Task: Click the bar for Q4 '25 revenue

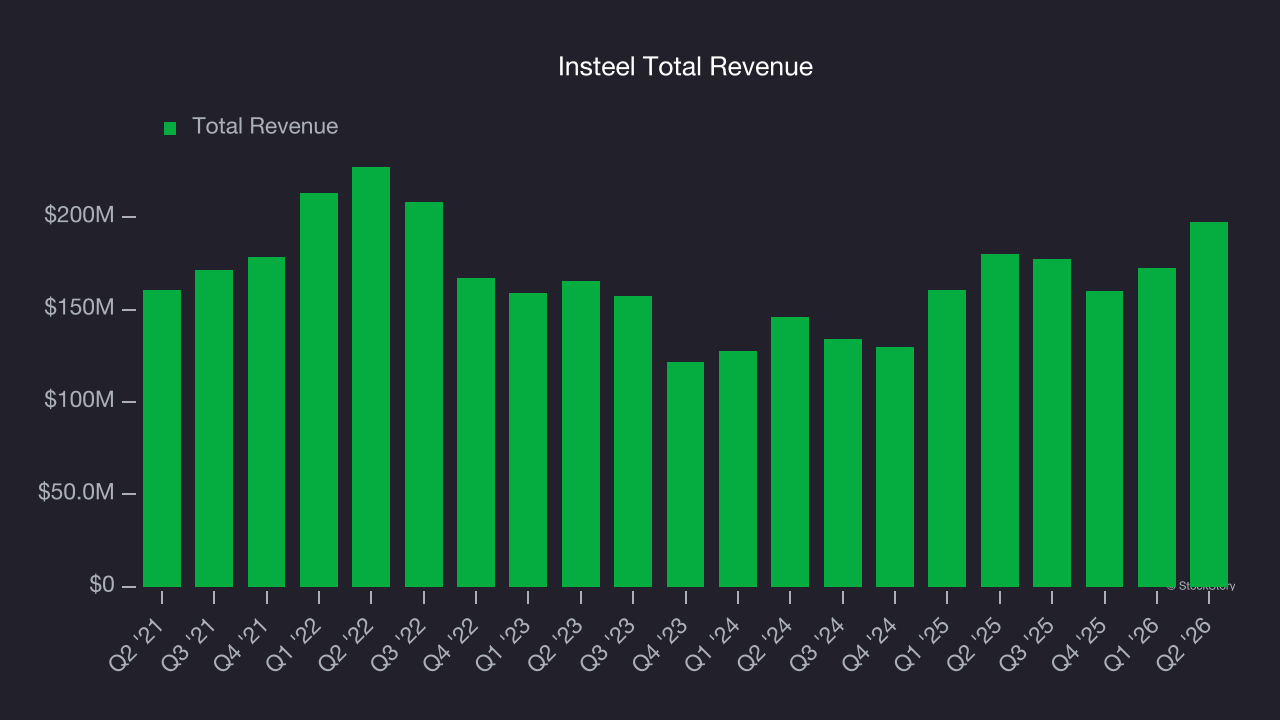Action: click(1104, 439)
